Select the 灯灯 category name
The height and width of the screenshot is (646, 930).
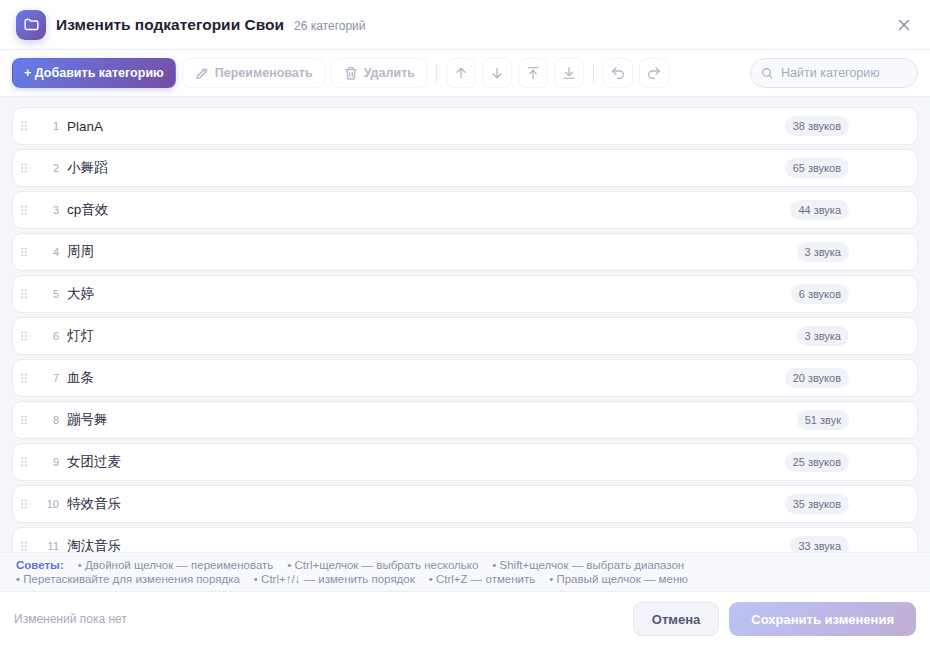pos(80,336)
